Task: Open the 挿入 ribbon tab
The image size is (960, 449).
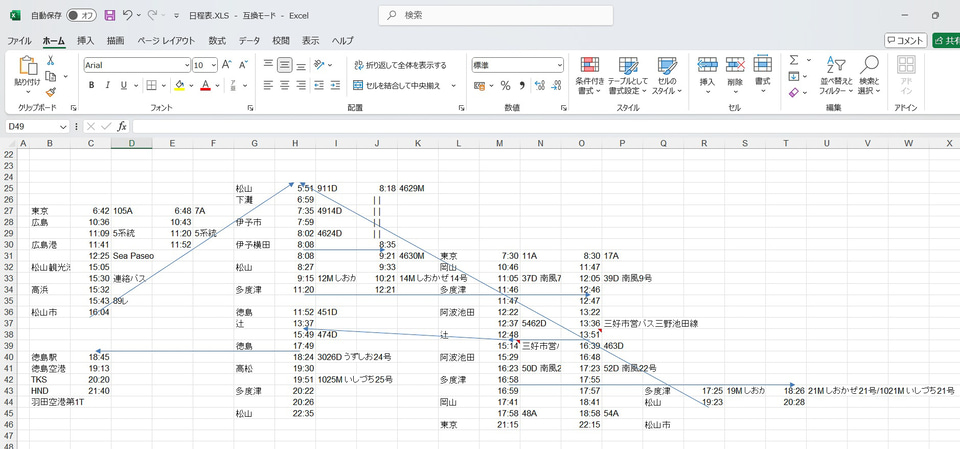Action: point(85,40)
